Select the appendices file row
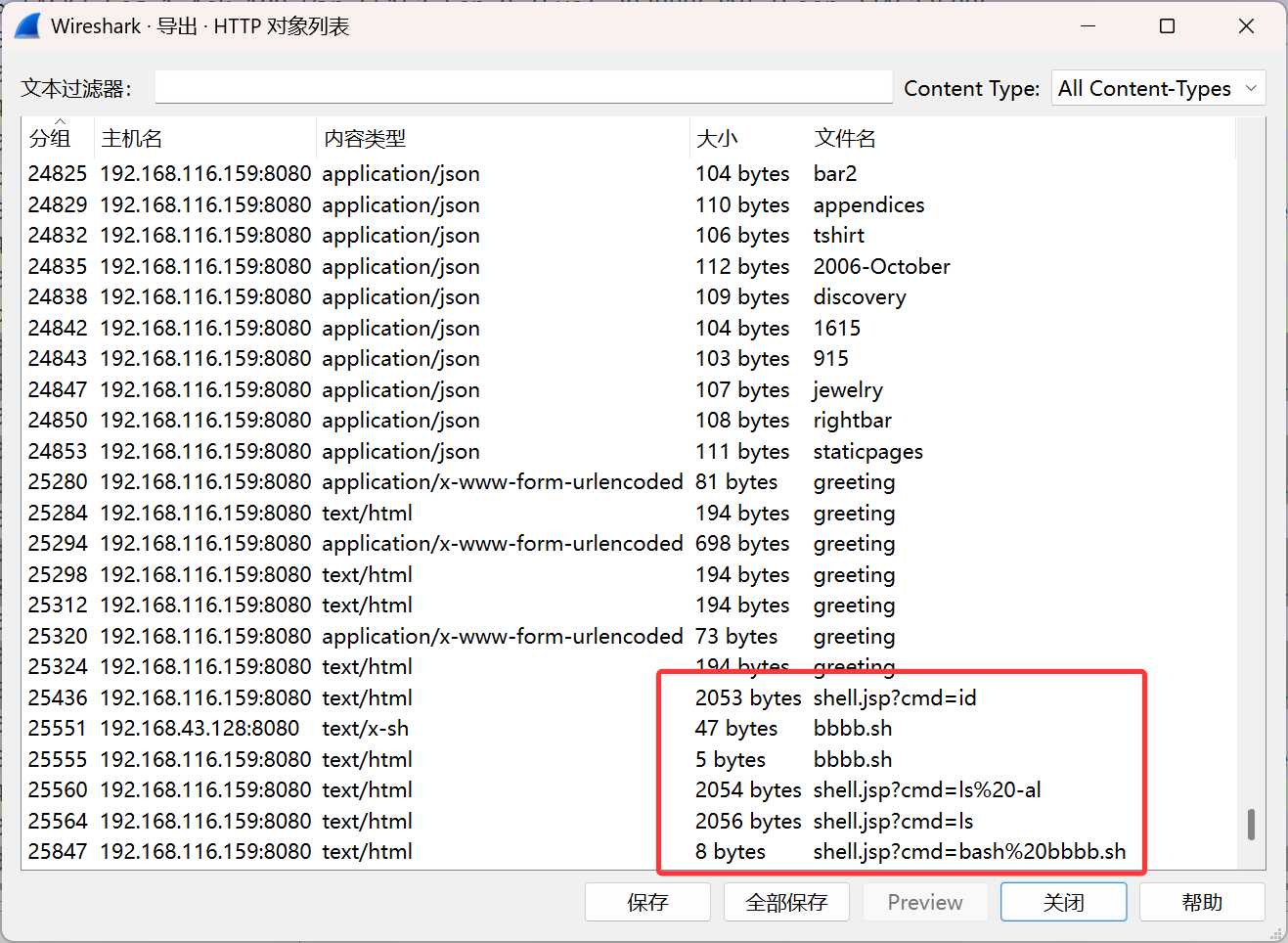 point(628,204)
